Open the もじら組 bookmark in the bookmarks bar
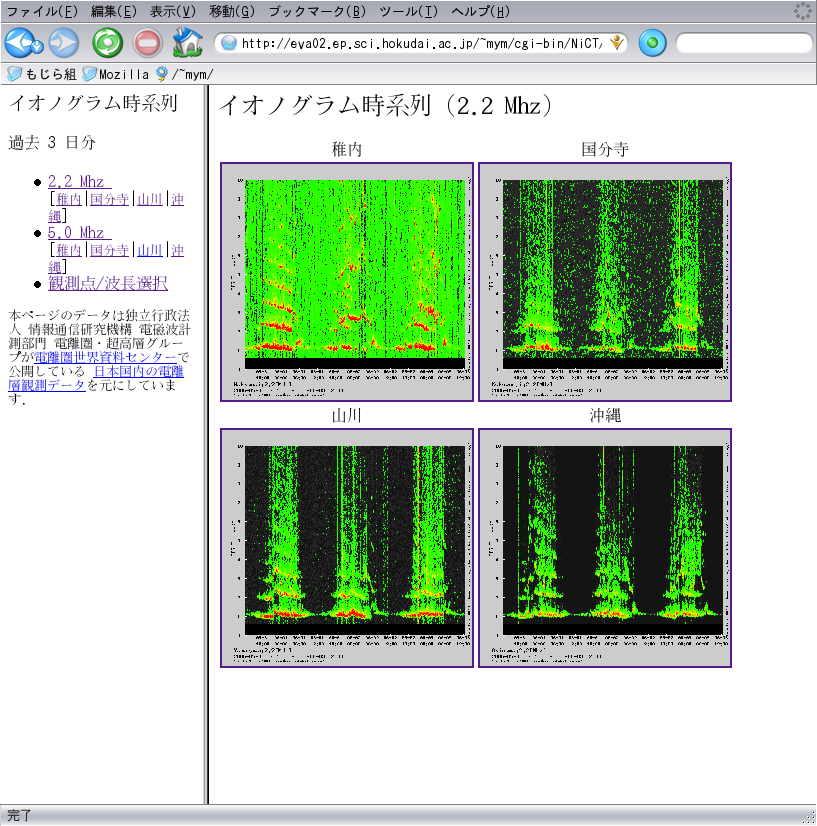The image size is (817, 826). [x=42, y=74]
